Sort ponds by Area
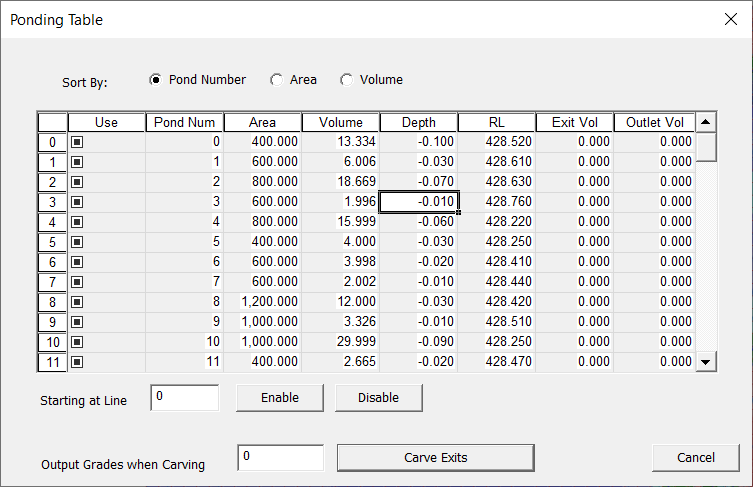This screenshot has width=753, height=487. click(x=277, y=80)
